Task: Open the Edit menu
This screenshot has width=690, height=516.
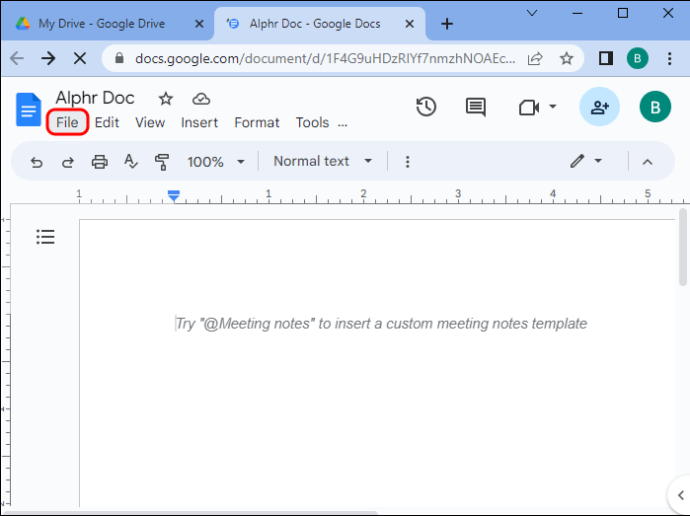Action: pos(106,122)
